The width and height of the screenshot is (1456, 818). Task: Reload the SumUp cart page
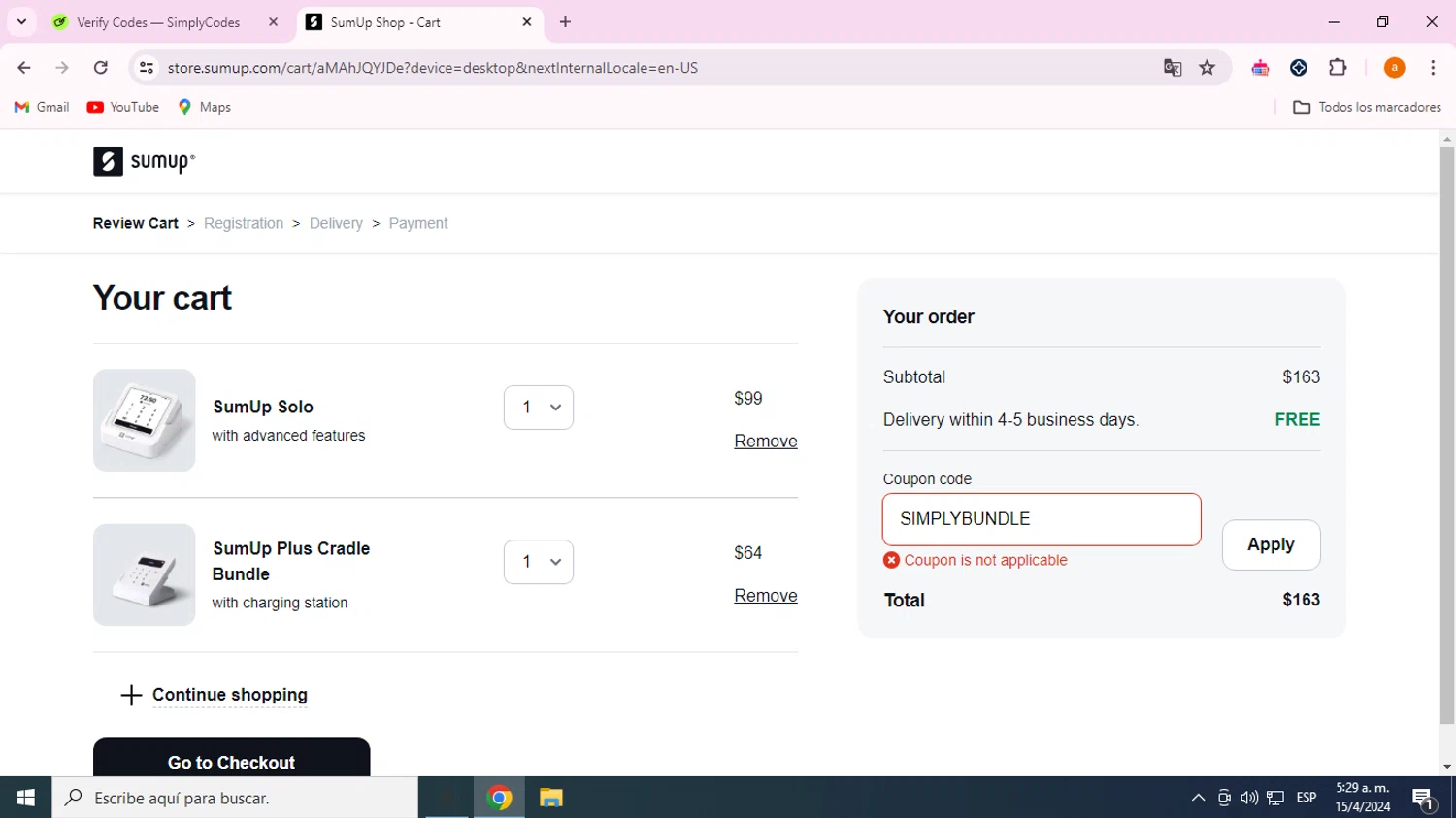pyautogui.click(x=101, y=68)
